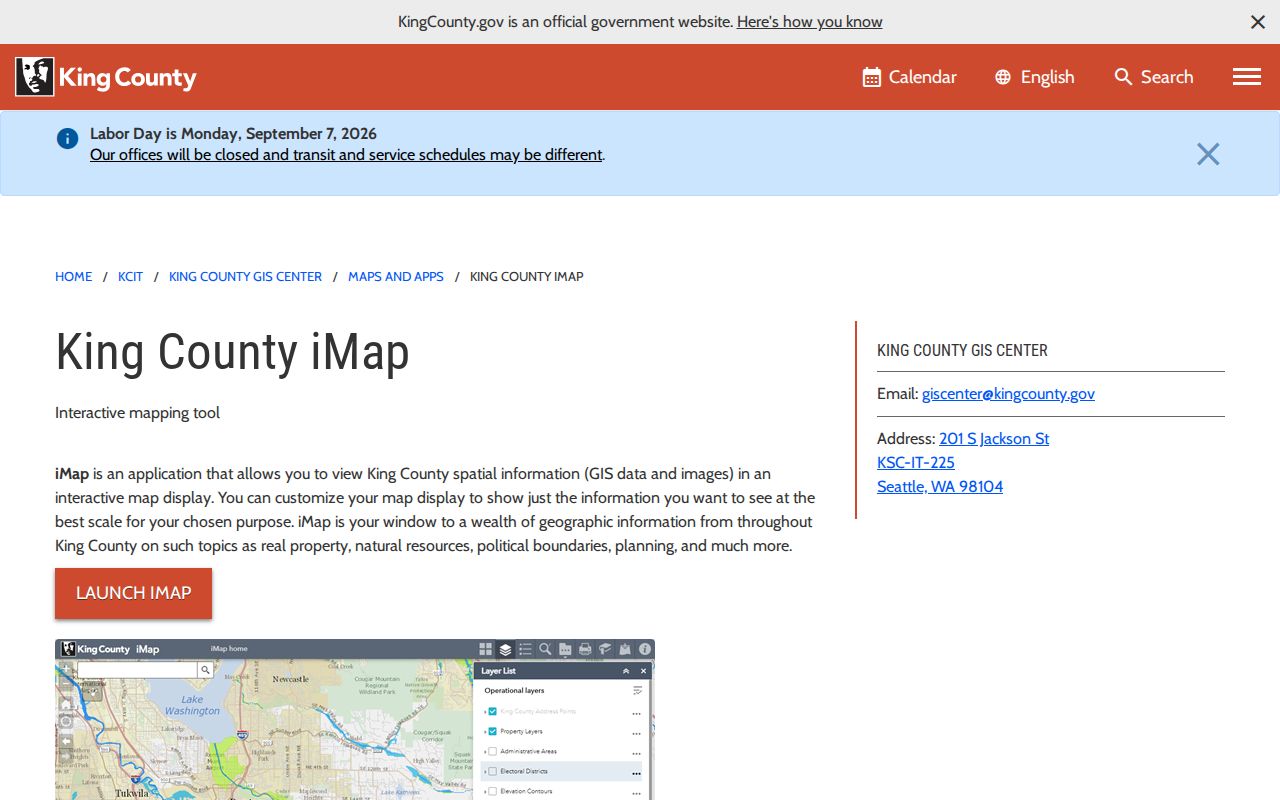
Task: Click the Launch iMap button
Action: pyautogui.click(x=133, y=593)
